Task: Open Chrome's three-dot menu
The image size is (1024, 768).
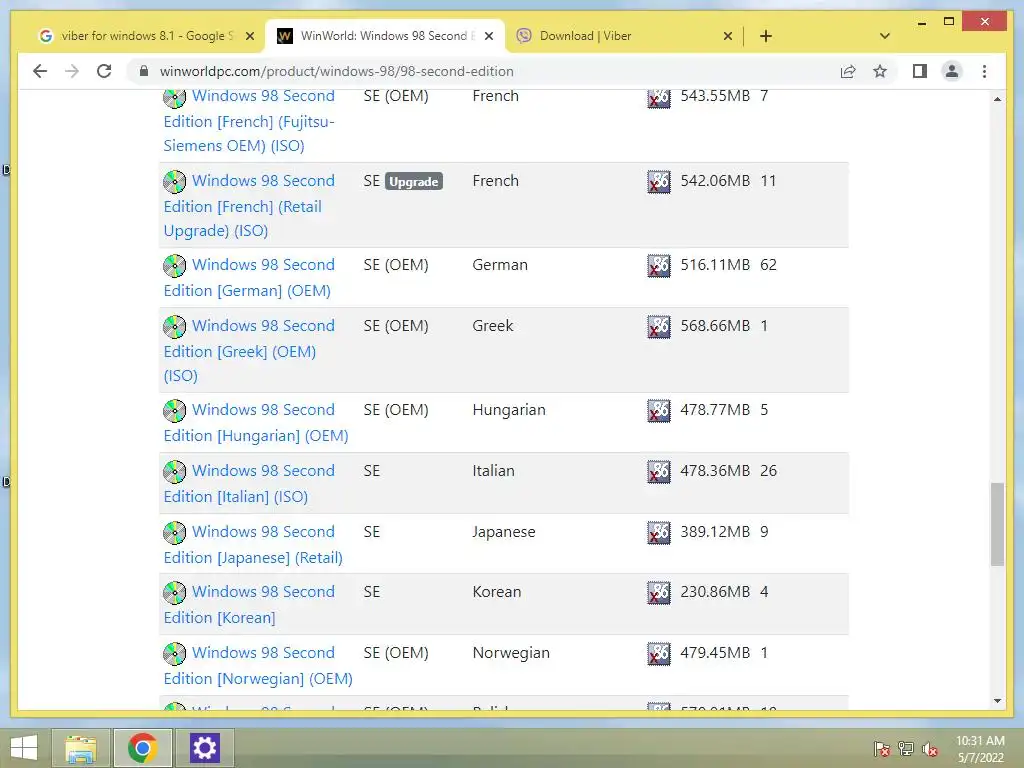Action: point(984,71)
